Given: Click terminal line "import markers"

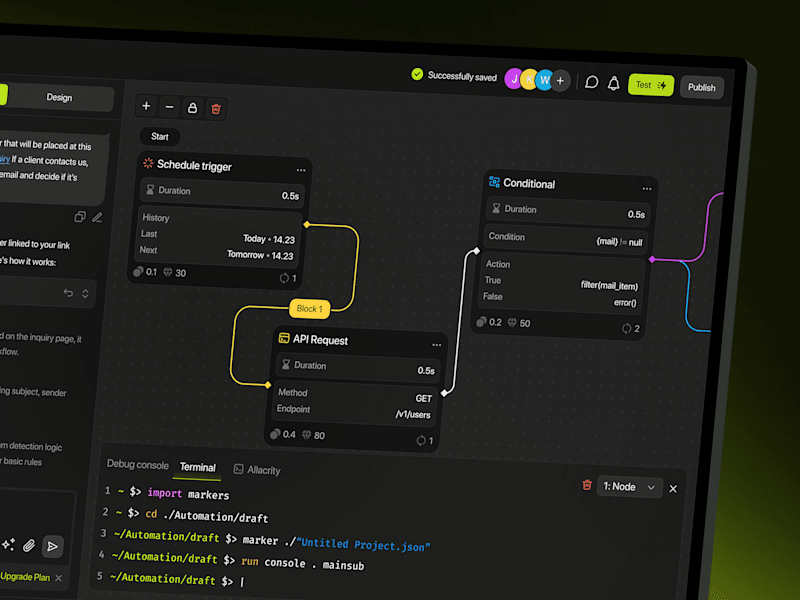Looking at the screenshot, I should pyautogui.click(x=188, y=493).
